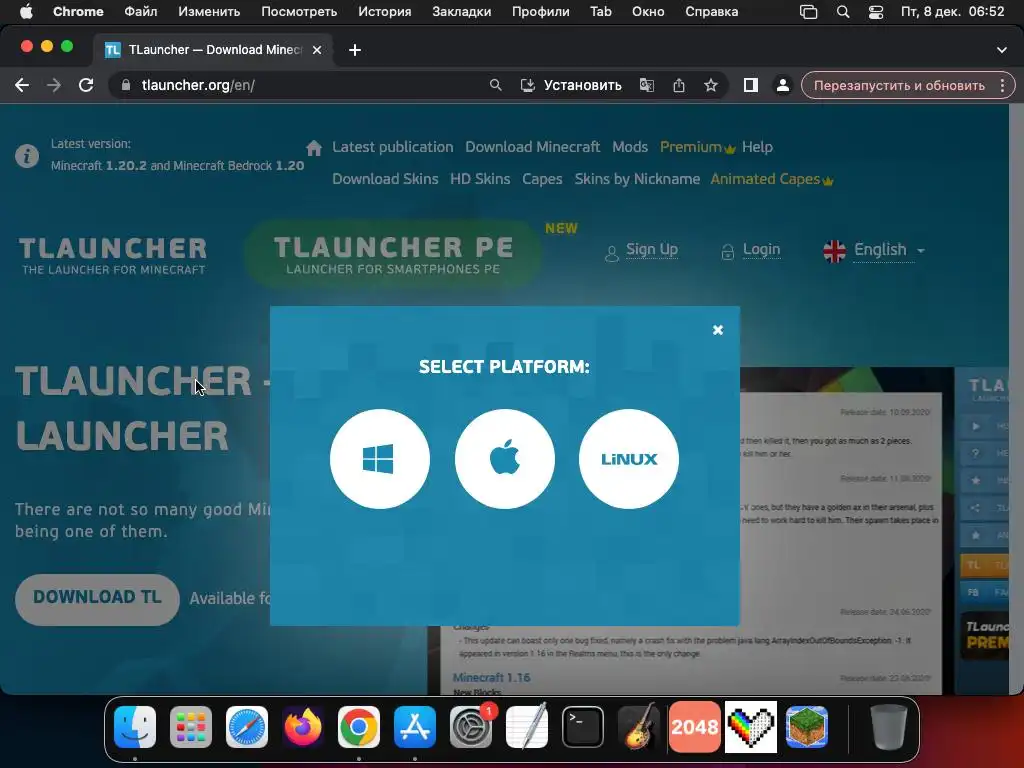Open the История menu
The image size is (1024, 768).
(x=385, y=12)
